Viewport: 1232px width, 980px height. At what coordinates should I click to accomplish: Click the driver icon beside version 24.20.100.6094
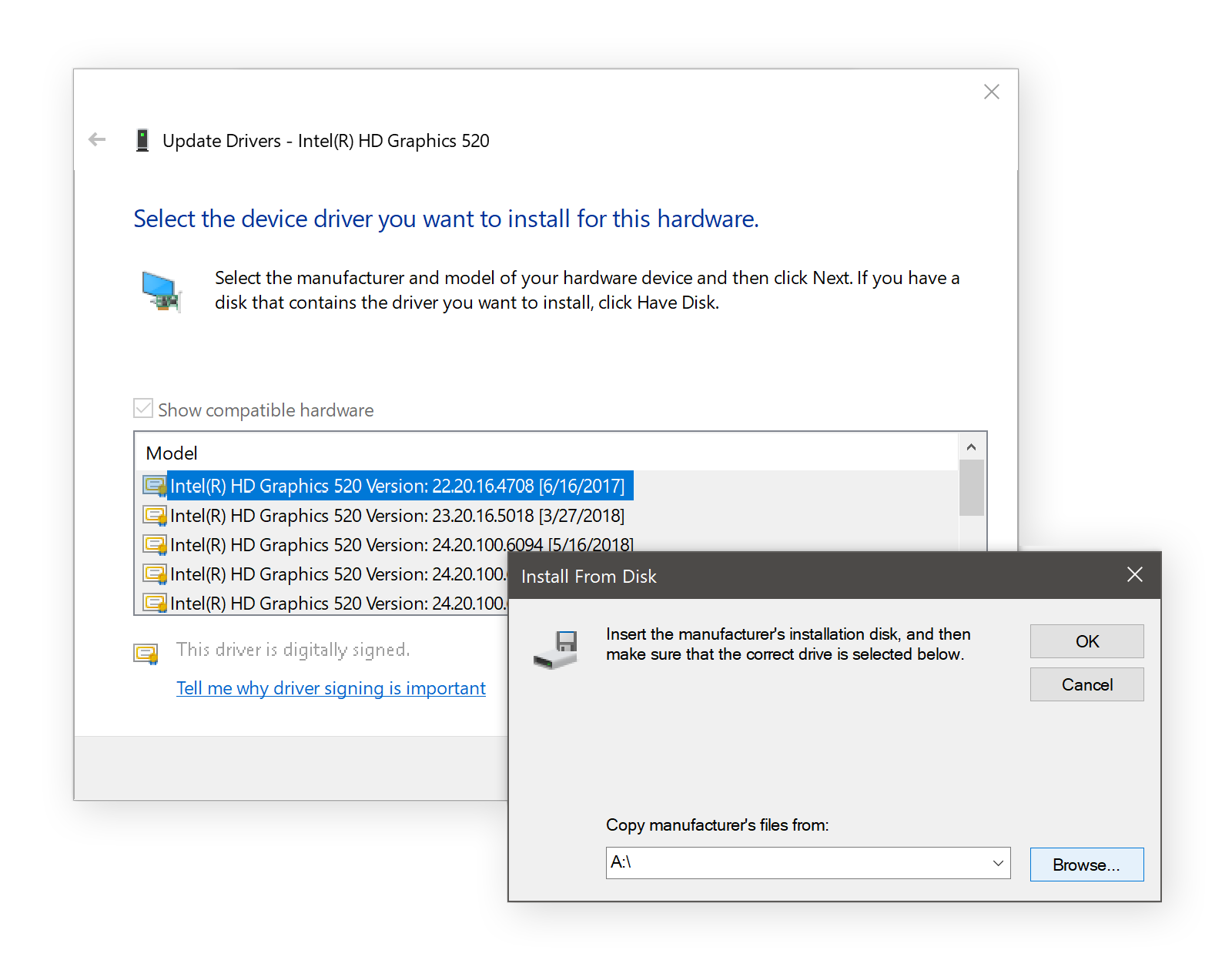pyautogui.click(x=154, y=544)
